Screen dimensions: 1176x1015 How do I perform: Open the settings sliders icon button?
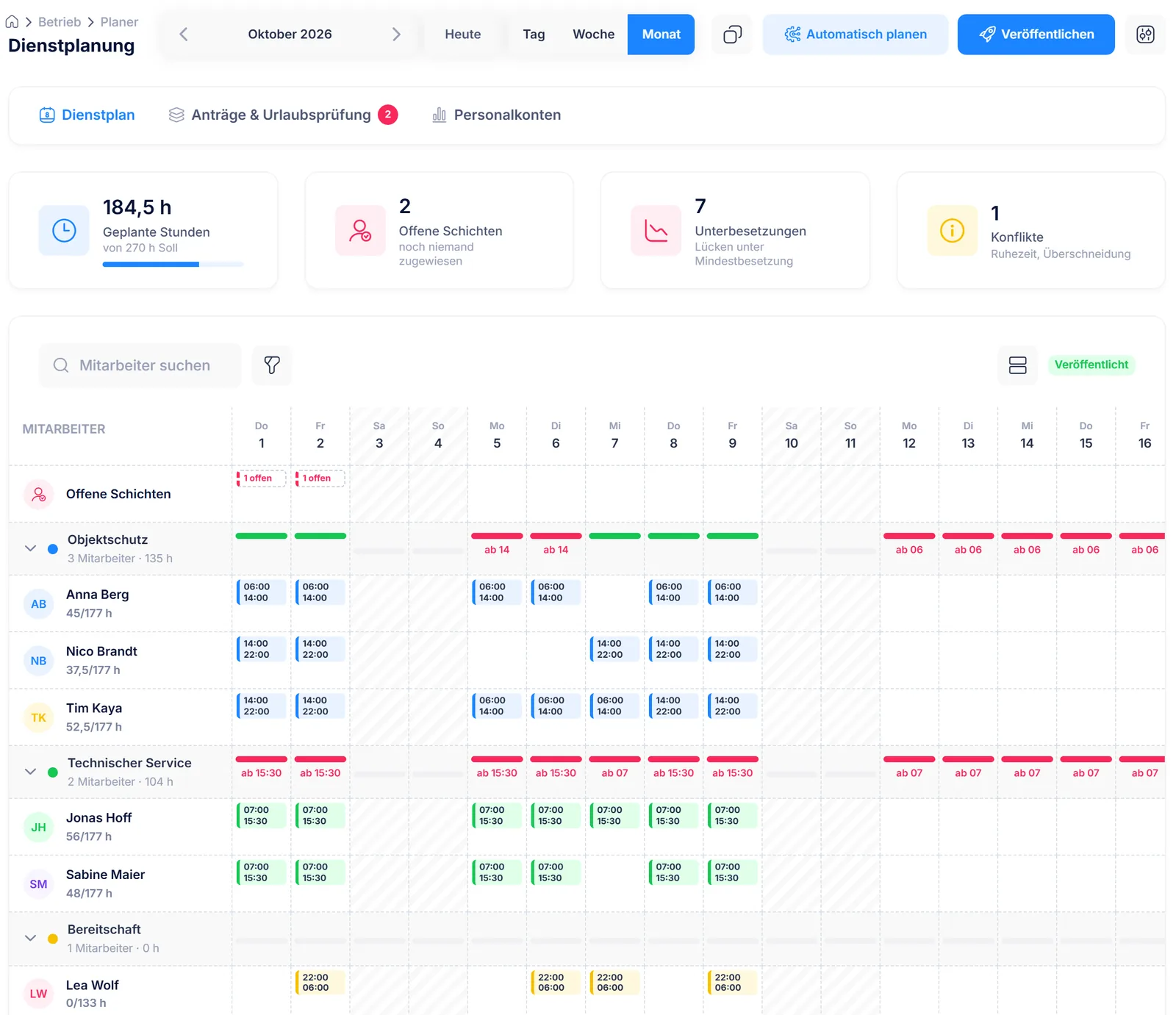[1145, 35]
